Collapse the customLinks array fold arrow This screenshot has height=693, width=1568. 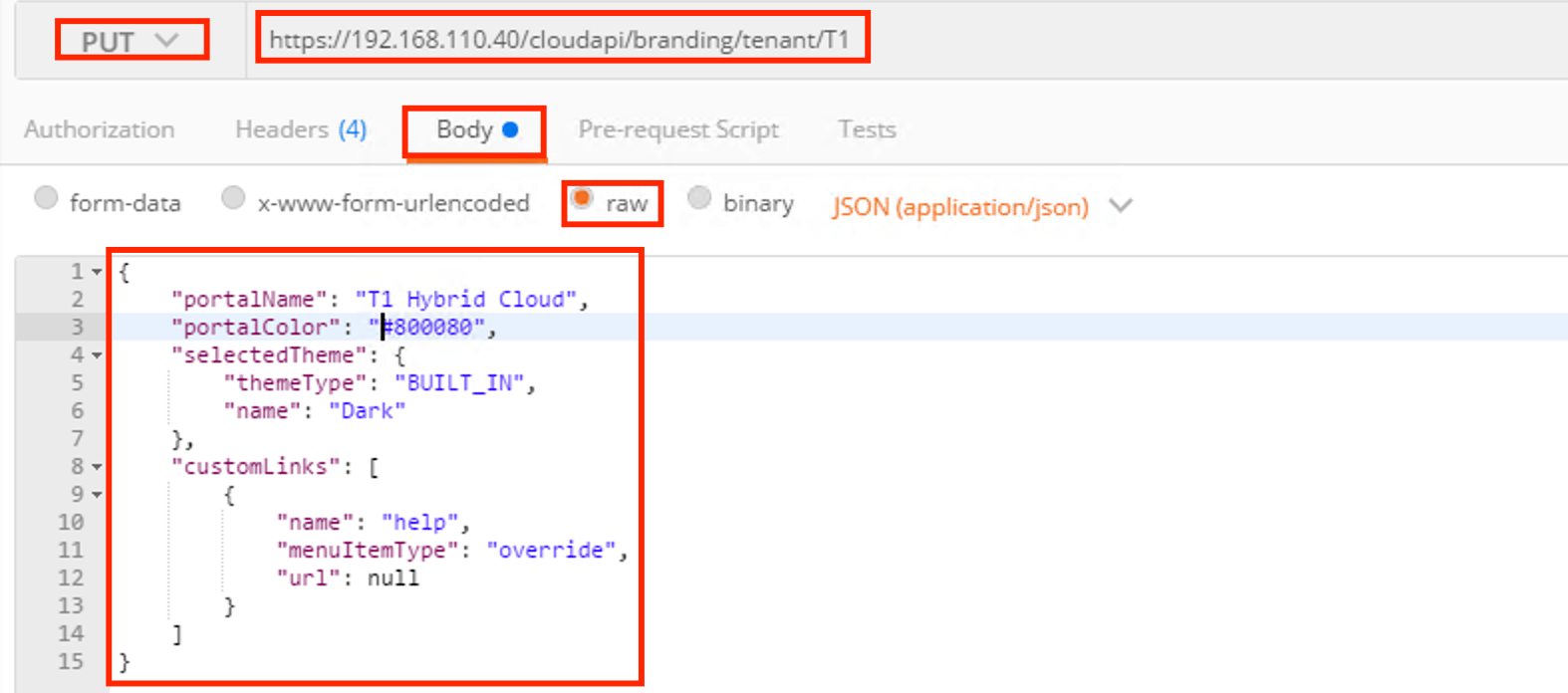pos(97,467)
